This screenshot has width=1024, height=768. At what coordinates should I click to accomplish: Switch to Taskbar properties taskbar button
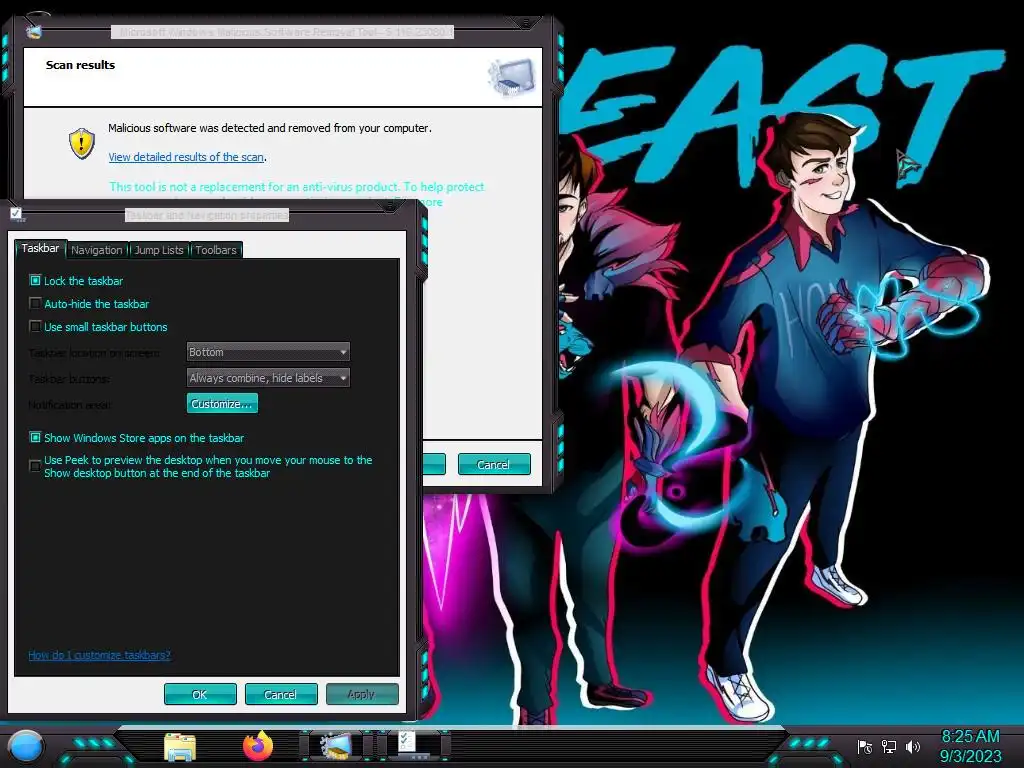[413, 746]
